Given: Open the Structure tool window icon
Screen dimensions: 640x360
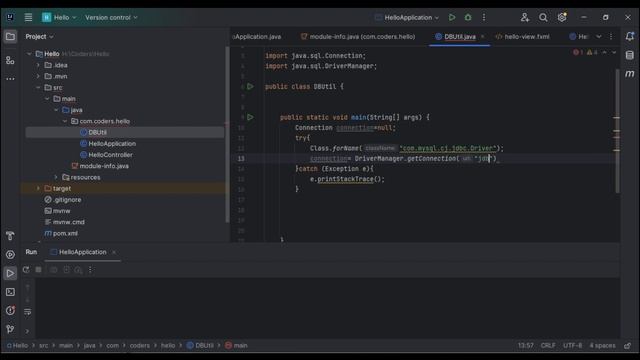Looking at the screenshot, I should [x=10, y=60].
